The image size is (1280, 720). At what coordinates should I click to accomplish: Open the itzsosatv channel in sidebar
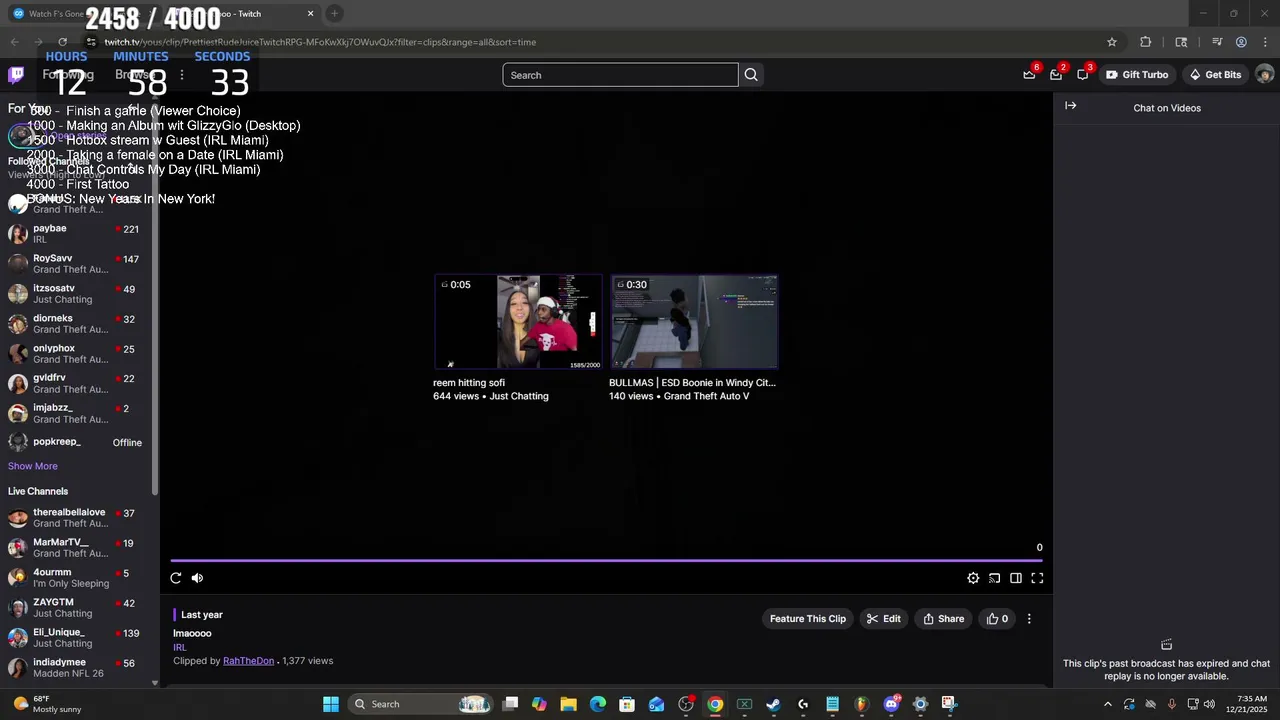click(x=78, y=294)
